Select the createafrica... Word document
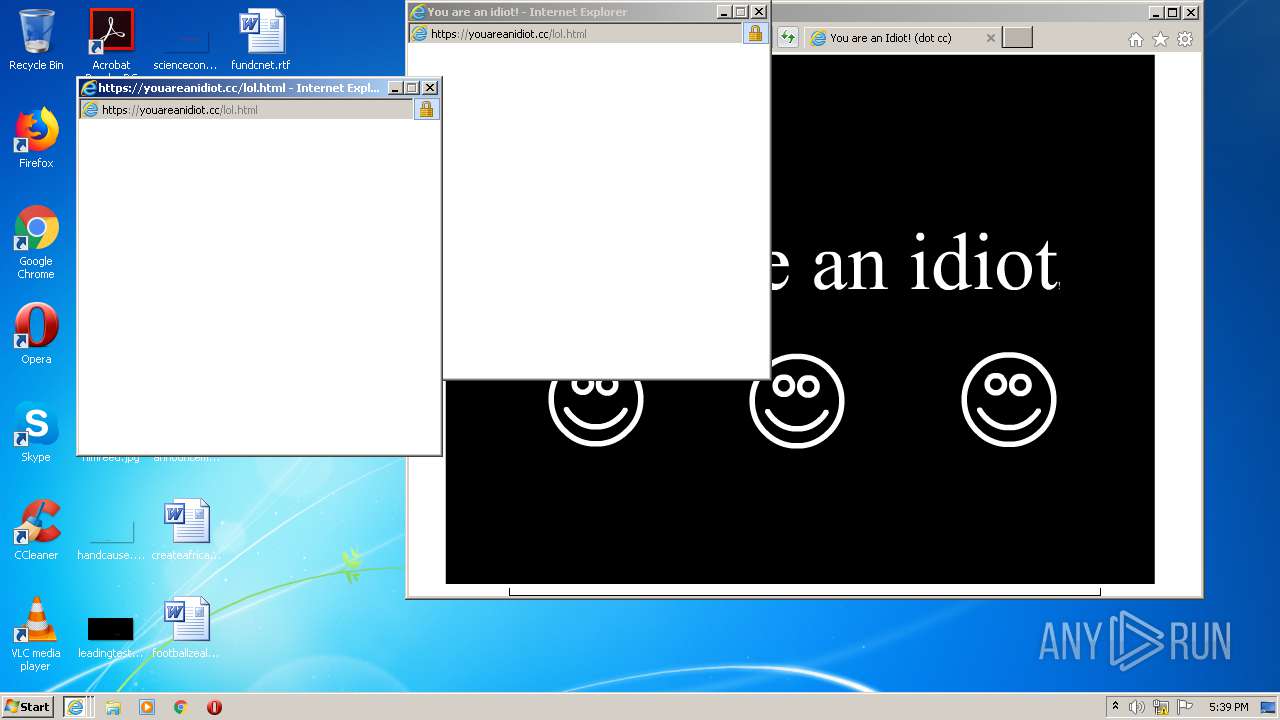1280x720 pixels. point(186,530)
